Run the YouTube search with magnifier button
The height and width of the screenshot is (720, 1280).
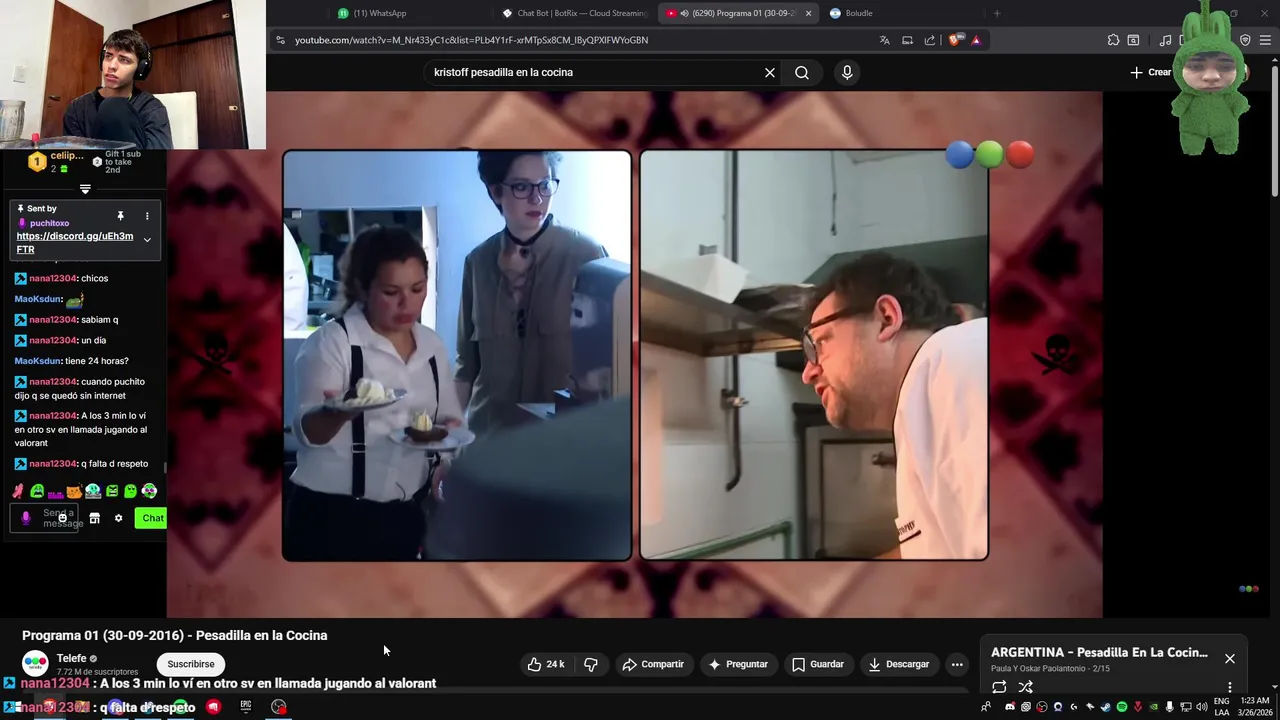coord(802,72)
